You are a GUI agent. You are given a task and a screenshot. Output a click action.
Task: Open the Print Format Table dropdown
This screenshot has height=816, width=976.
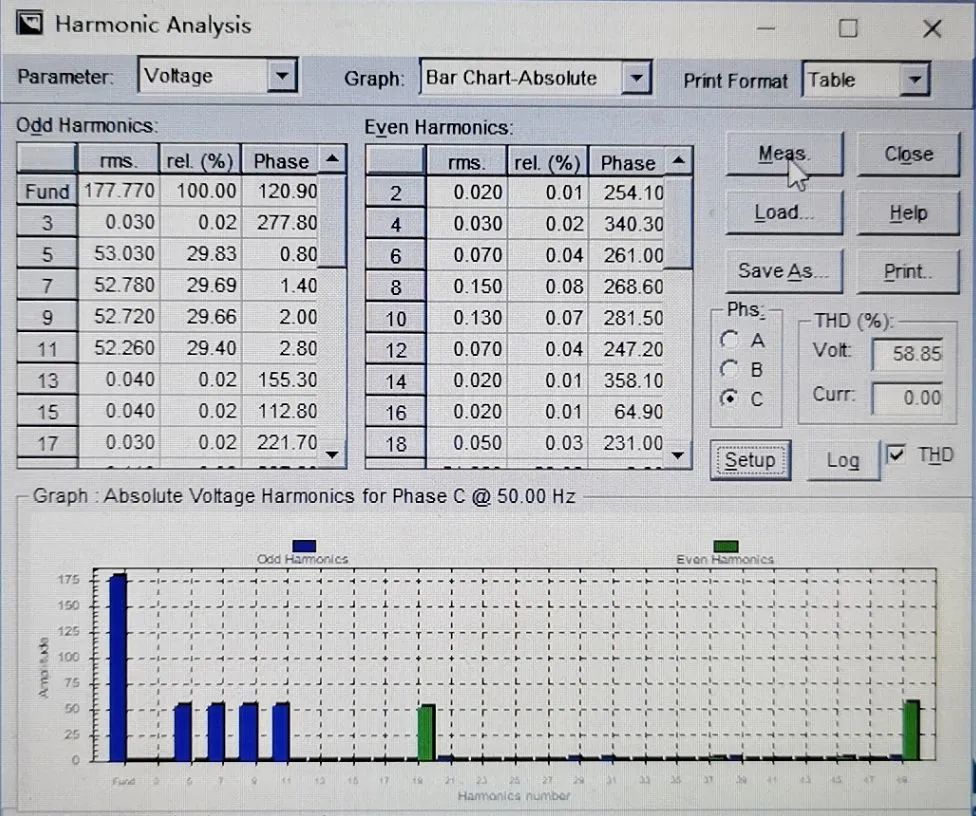[x=914, y=80]
